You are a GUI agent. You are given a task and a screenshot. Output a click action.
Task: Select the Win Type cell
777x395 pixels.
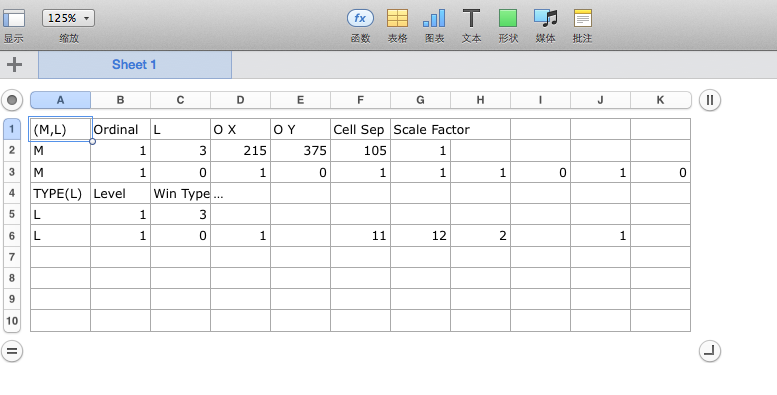tap(180, 193)
